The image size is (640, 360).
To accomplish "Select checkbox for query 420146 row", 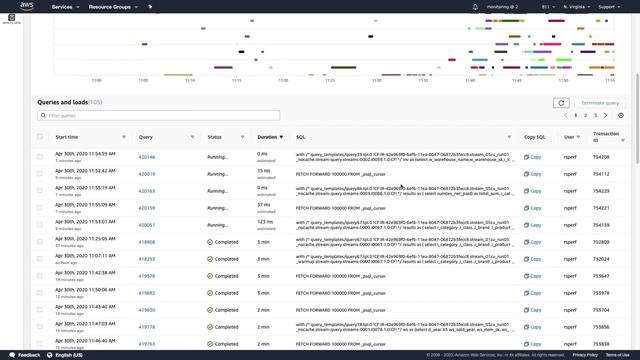I will coord(40,157).
